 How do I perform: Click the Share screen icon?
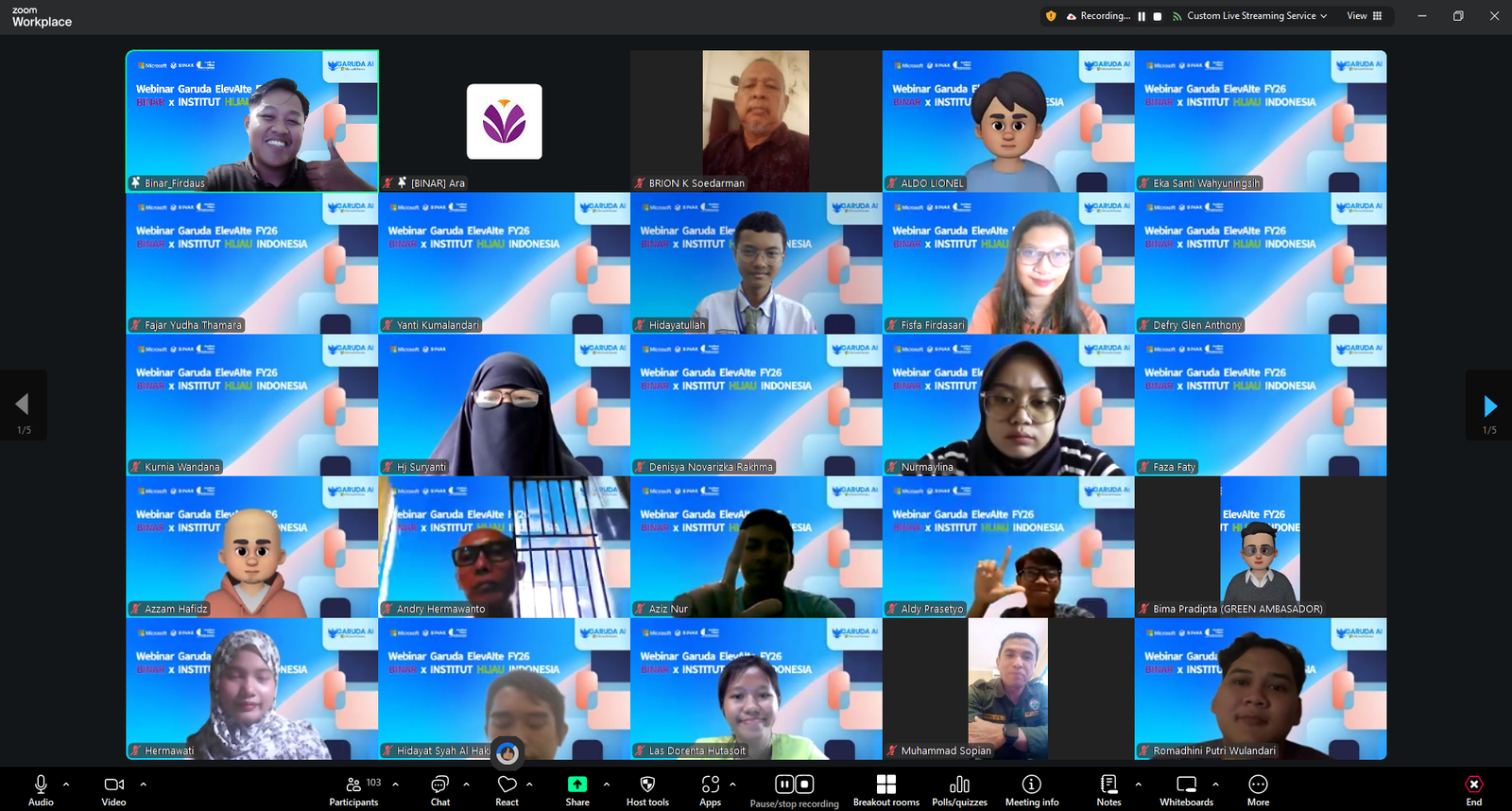point(577,790)
